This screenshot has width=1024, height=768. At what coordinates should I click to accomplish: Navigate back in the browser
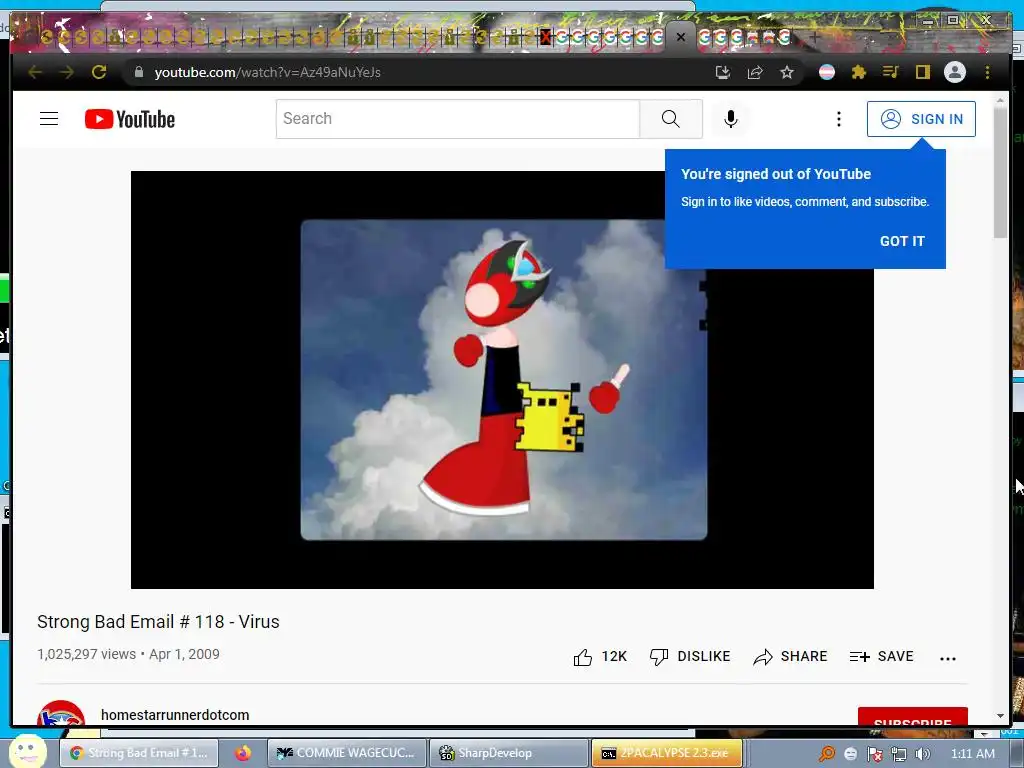point(35,72)
